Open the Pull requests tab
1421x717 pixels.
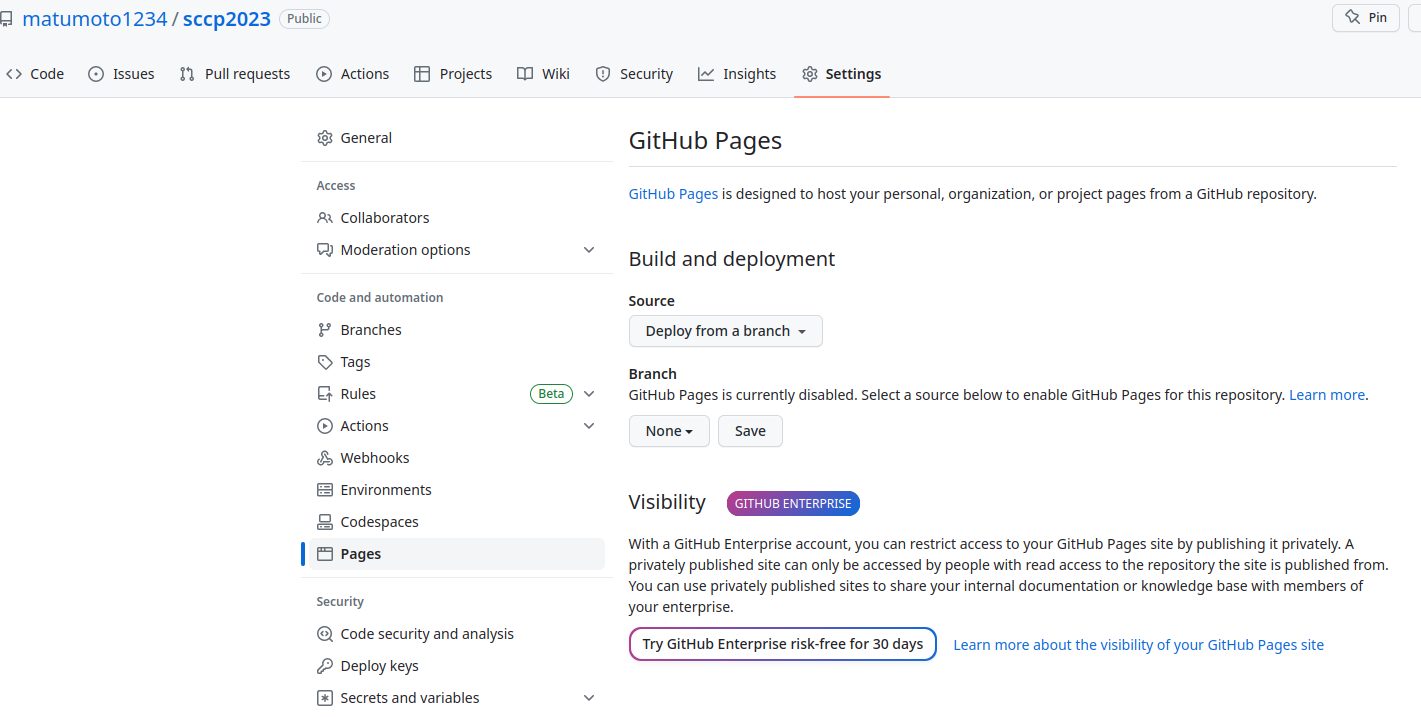point(234,73)
